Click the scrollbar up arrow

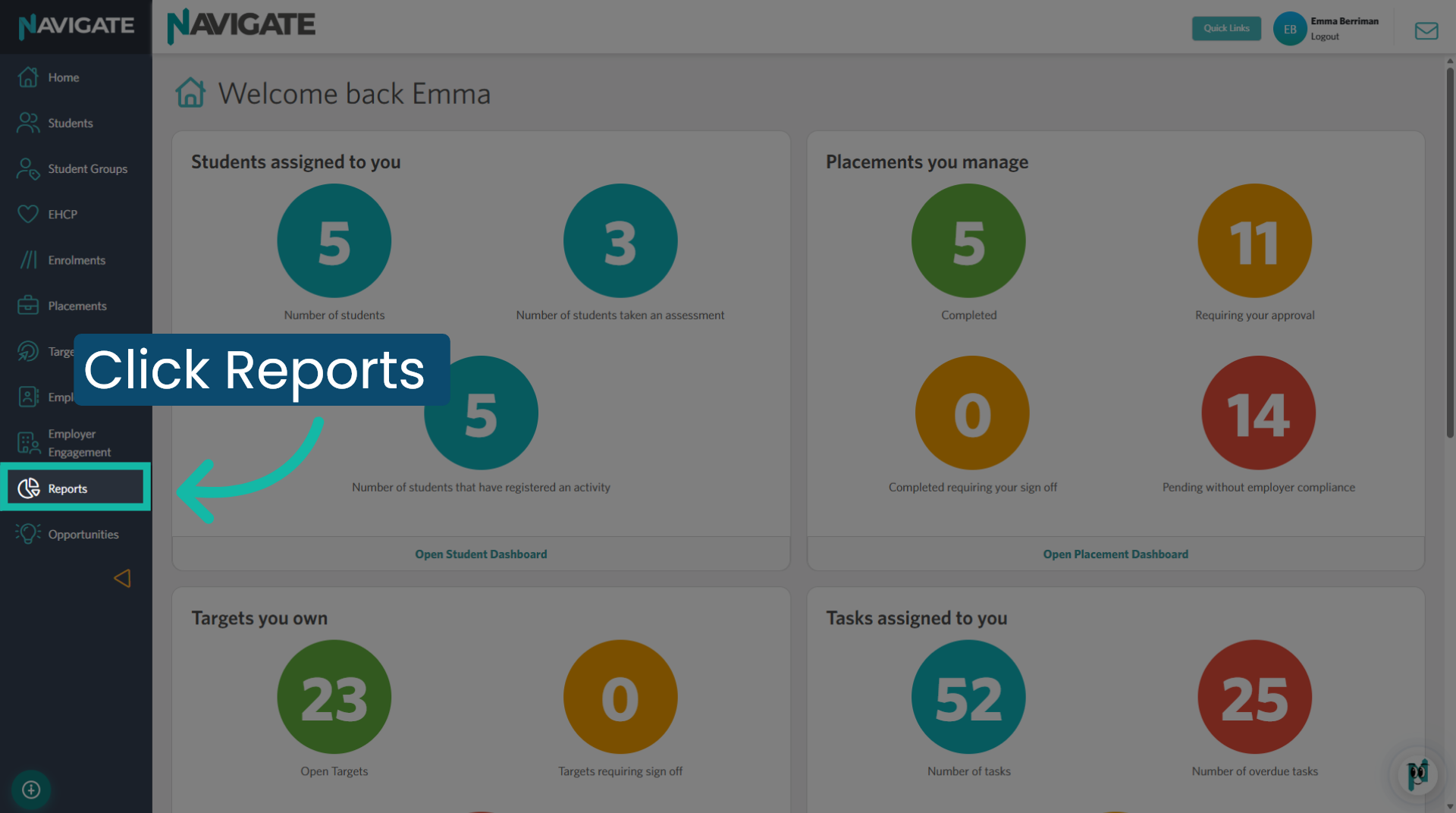1450,61
